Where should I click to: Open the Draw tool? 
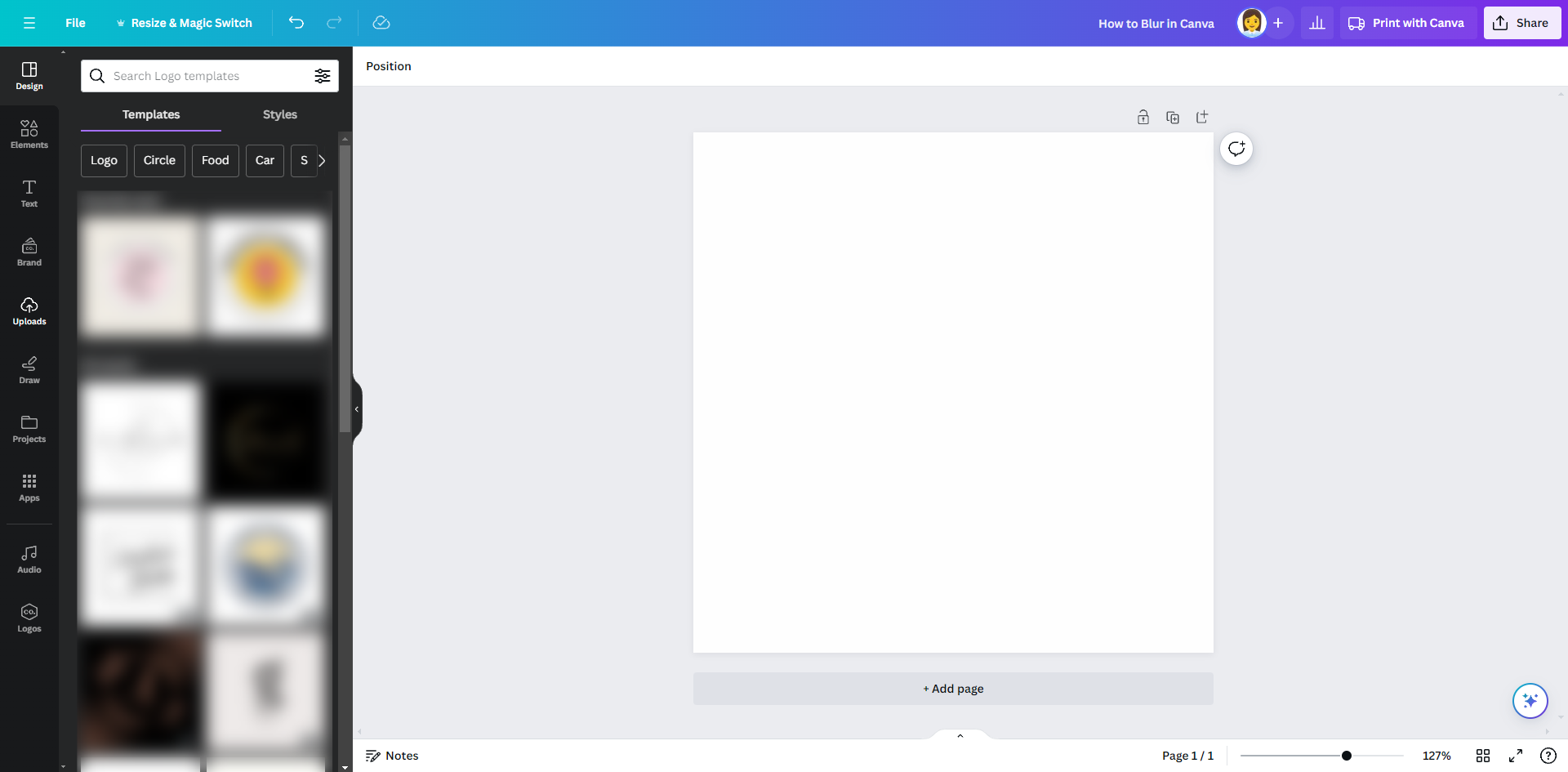[x=29, y=370]
